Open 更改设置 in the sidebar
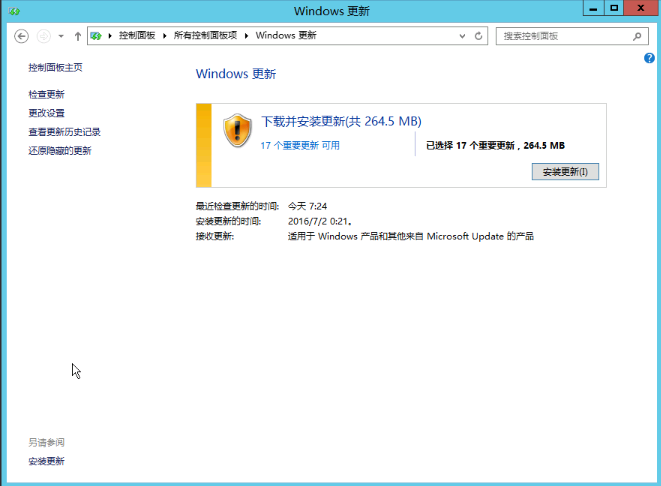Image resolution: width=661 pixels, height=486 pixels. pyautogui.click(x=46, y=113)
